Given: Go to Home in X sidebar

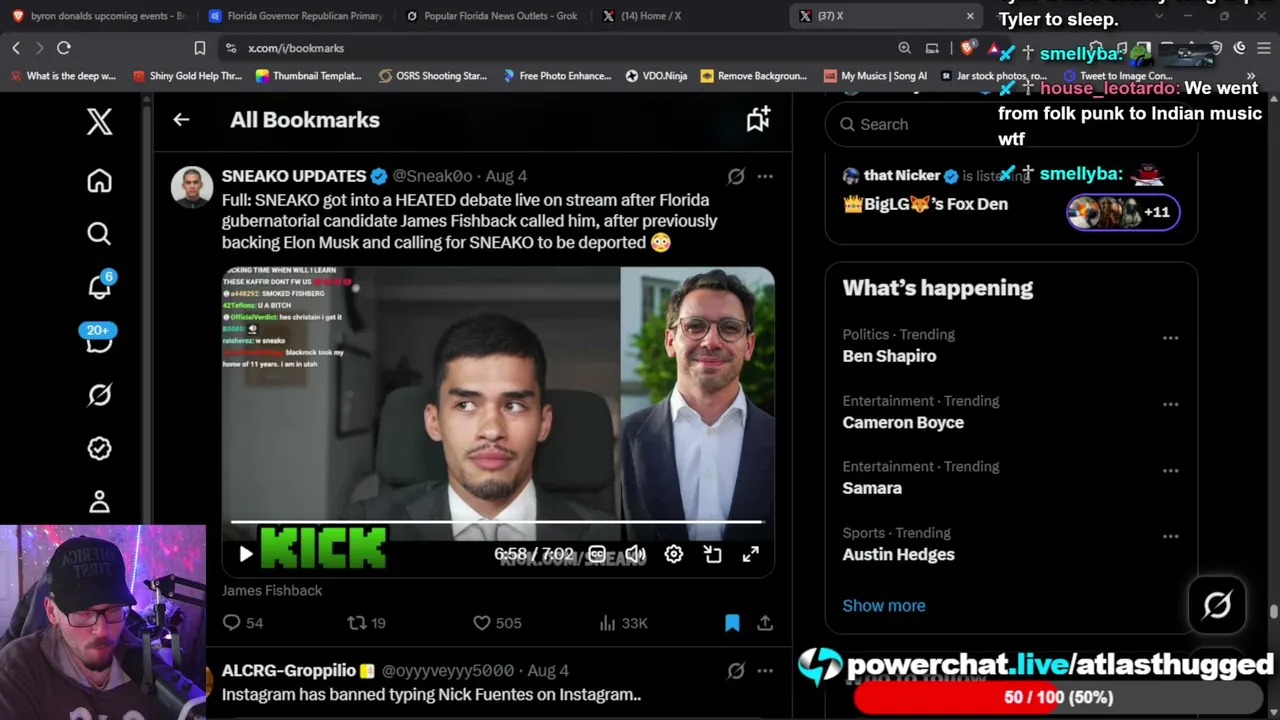Looking at the screenshot, I should [x=99, y=181].
